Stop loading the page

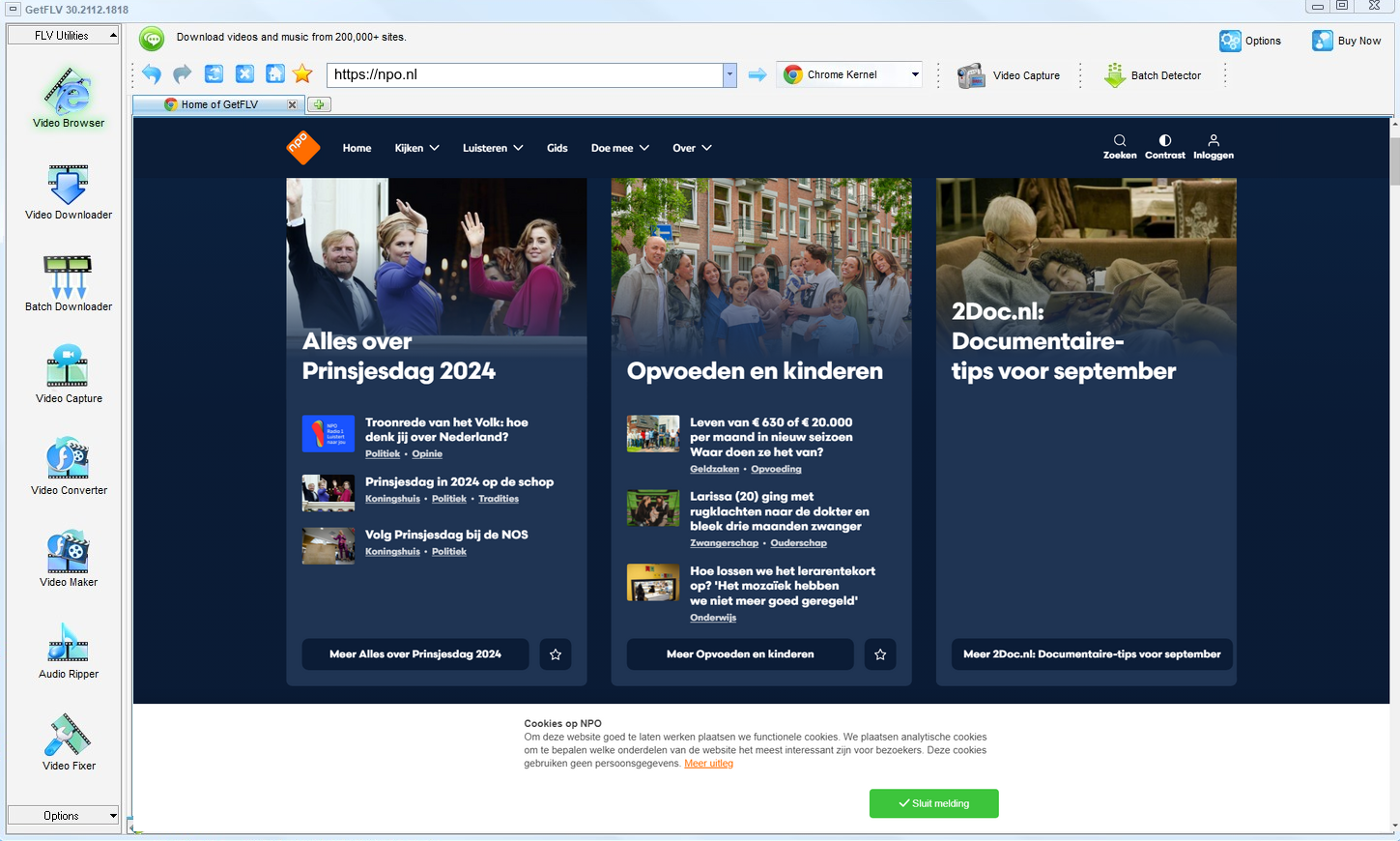coord(244,74)
